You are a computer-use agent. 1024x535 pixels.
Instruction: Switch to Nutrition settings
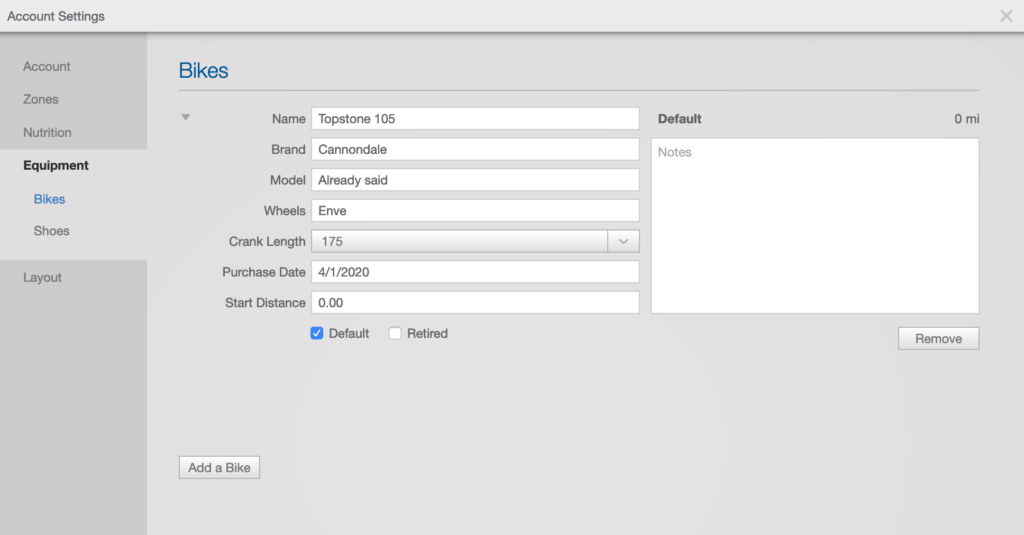click(x=47, y=133)
